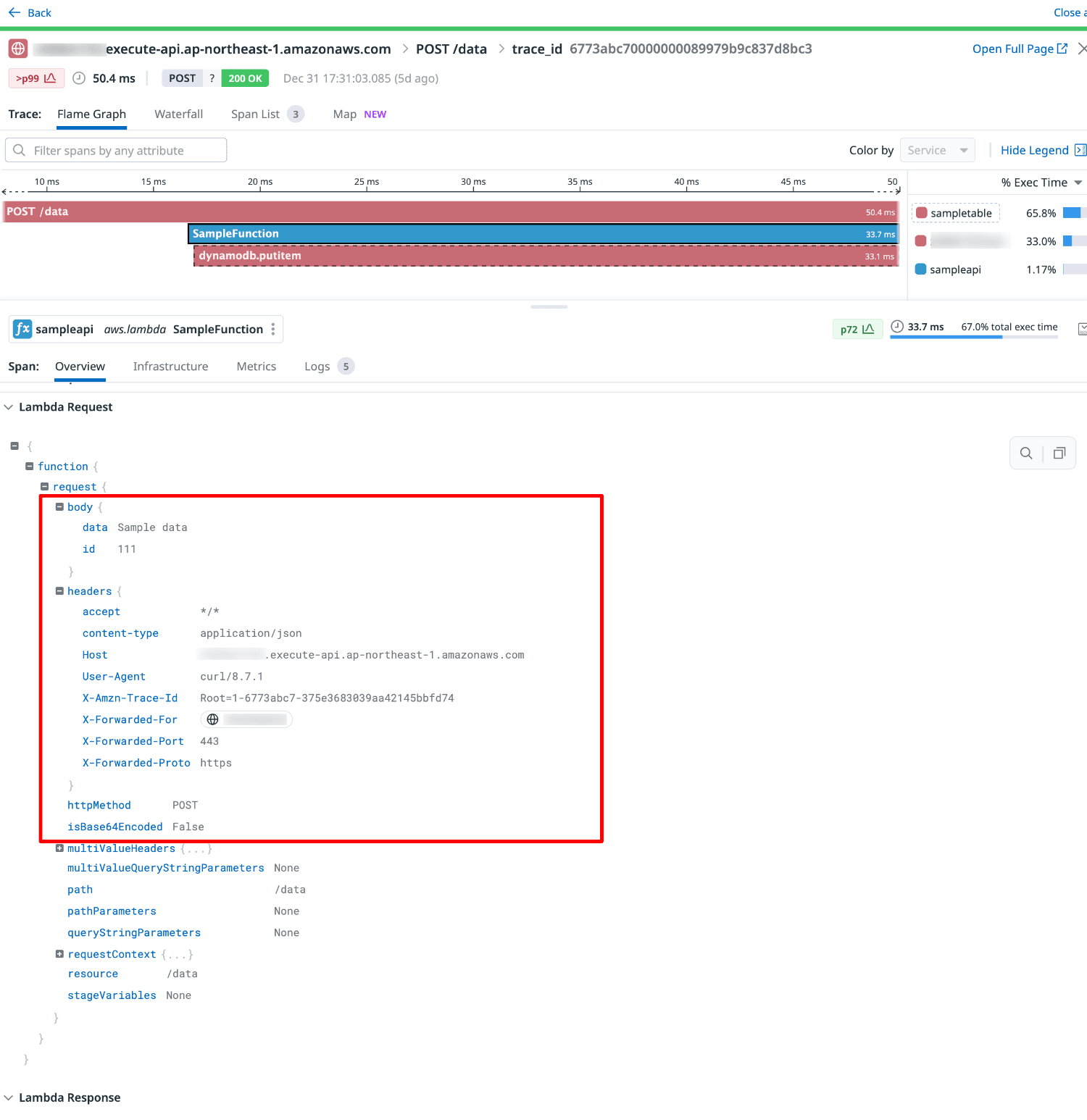
Task: Click the isBase64Encoded key
Action: click(x=115, y=827)
